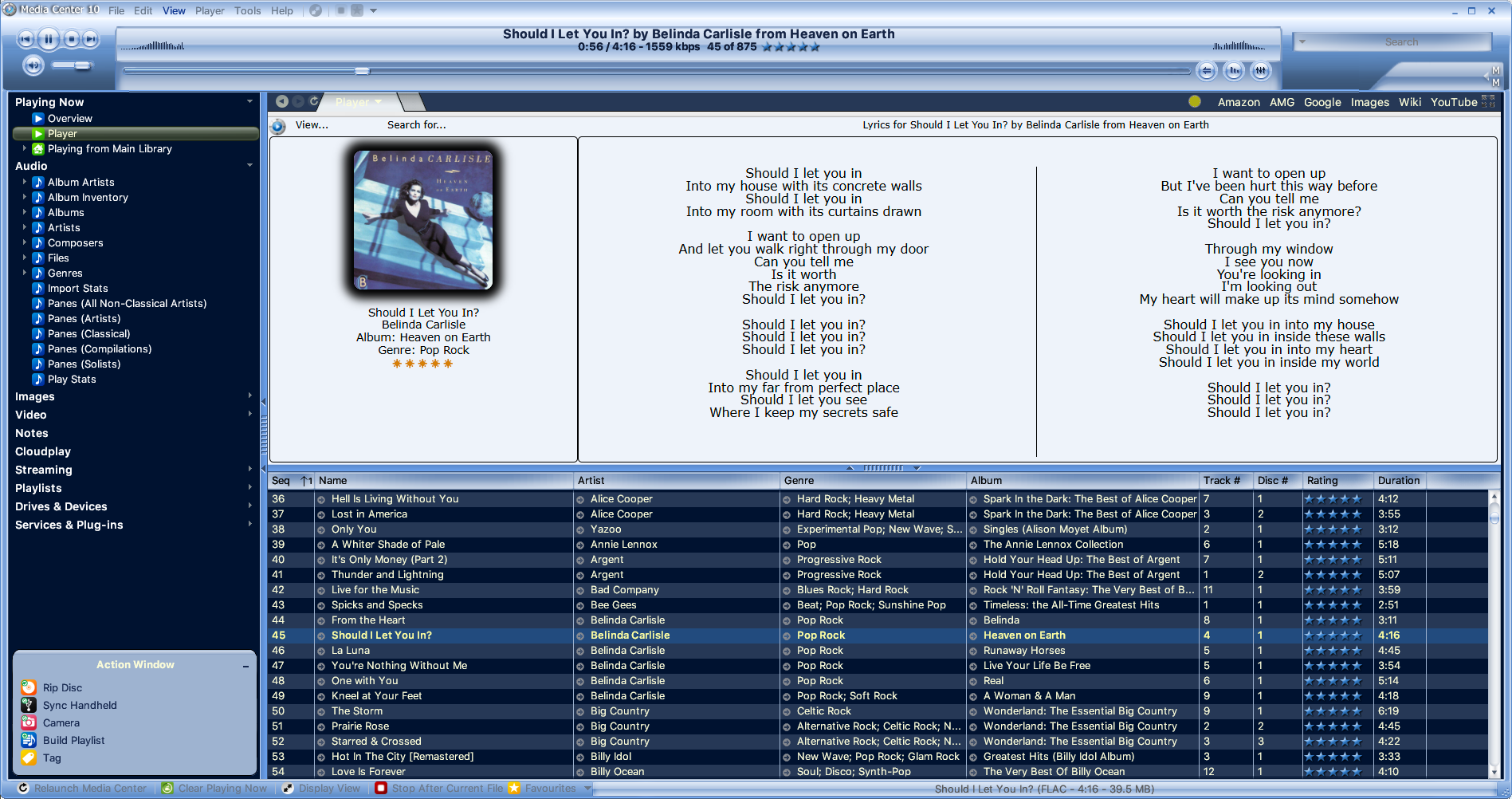Click the Heaven on Earth album cover
Viewport: 1512px width, 799px height.
423,220
